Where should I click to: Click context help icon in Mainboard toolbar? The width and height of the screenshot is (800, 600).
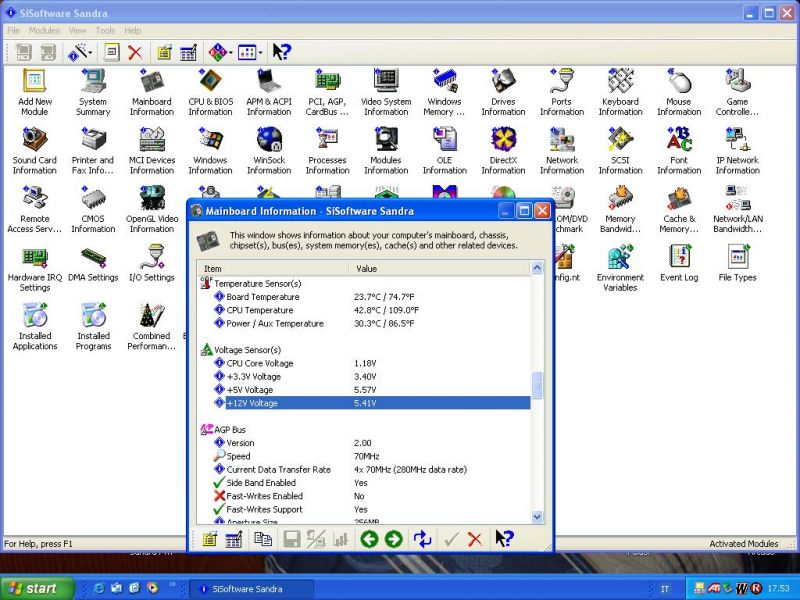click(505, 539)
